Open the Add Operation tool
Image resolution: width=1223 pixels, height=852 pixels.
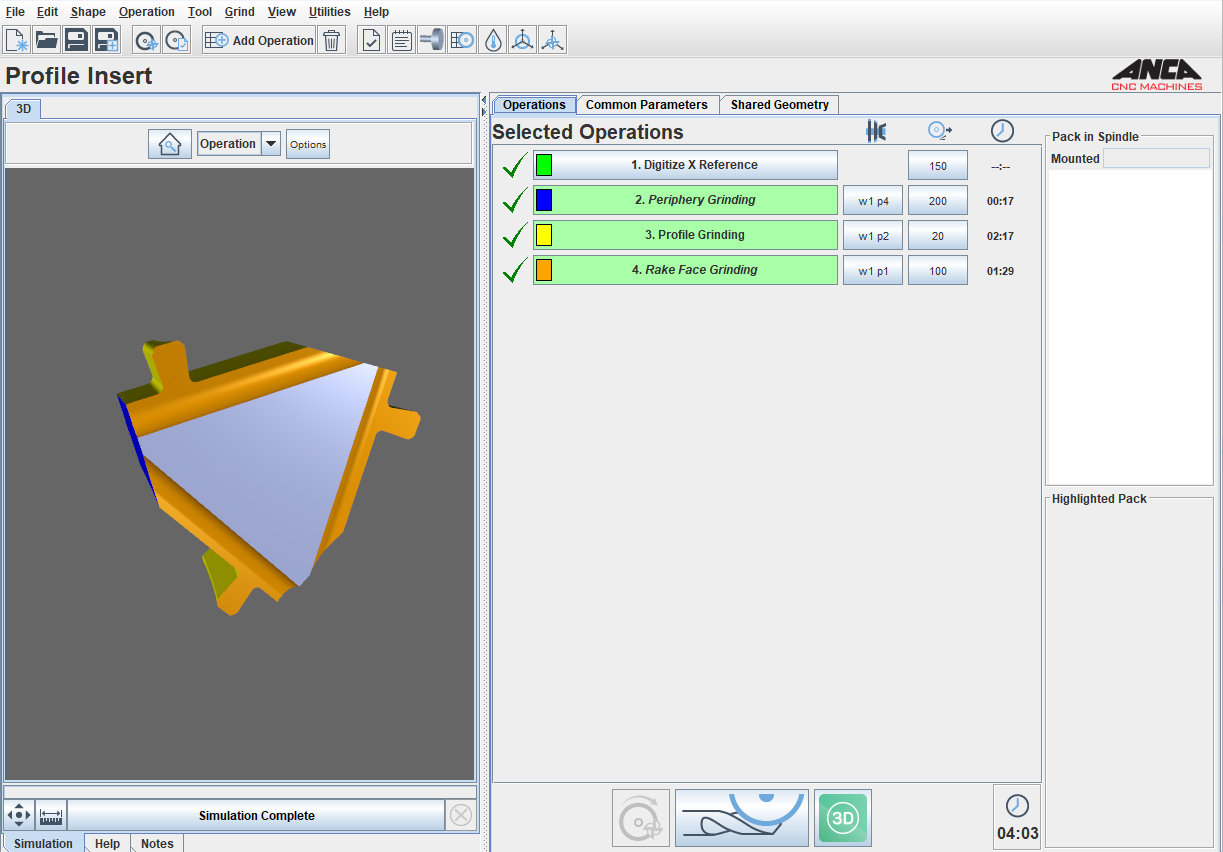(x=258, y=40)
